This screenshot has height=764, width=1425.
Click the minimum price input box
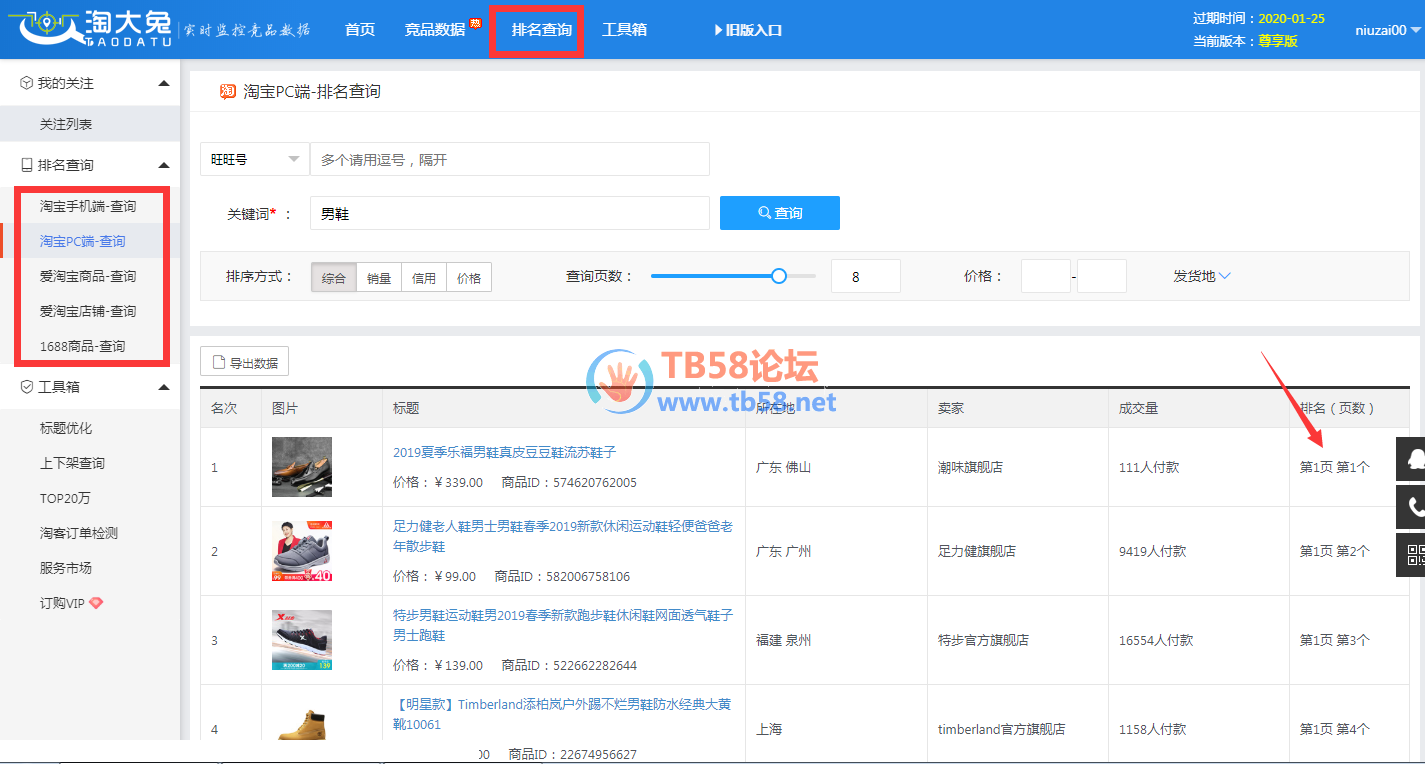coord(1046,276)
